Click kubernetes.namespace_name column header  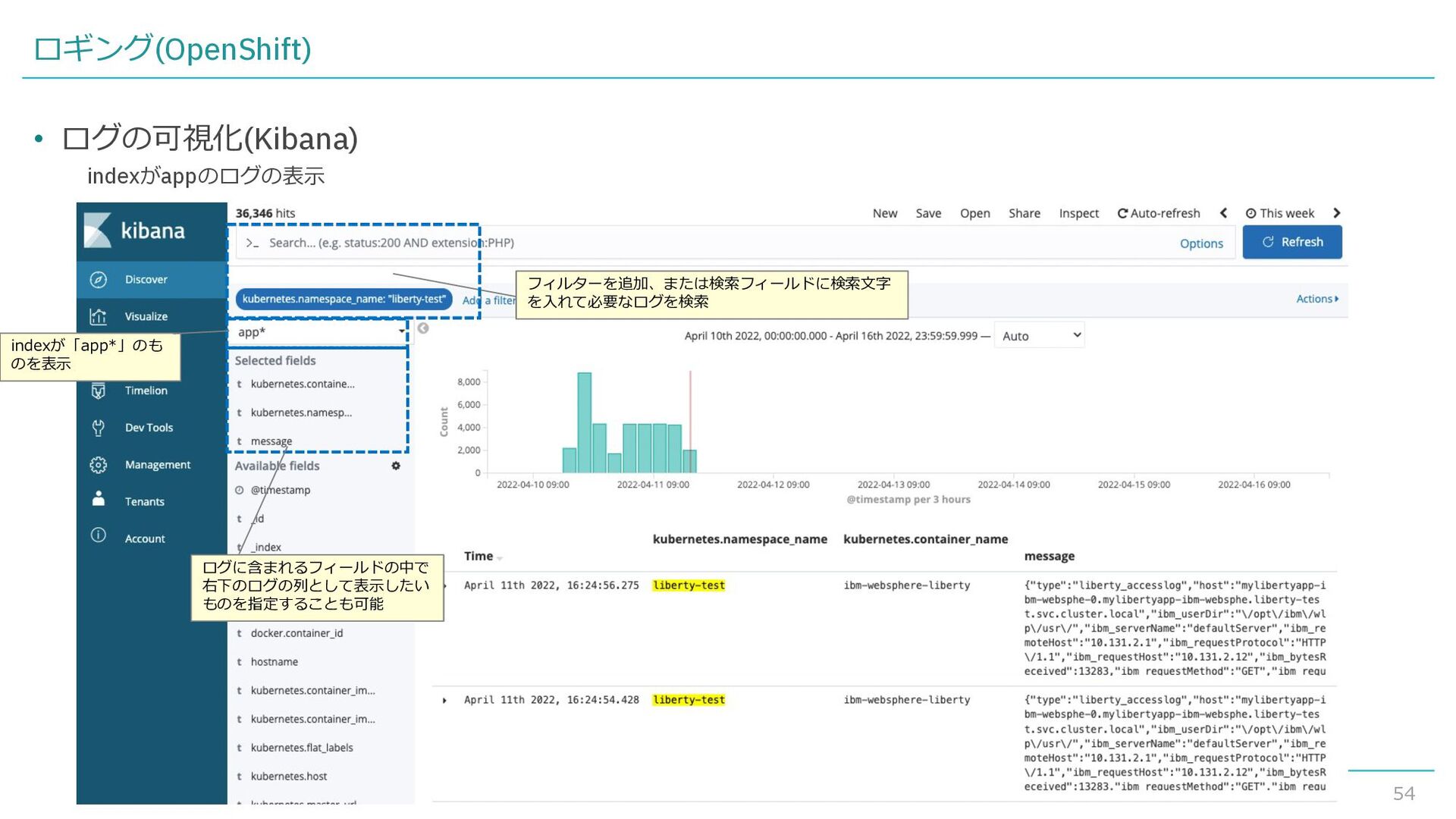(x=739, y=539)
